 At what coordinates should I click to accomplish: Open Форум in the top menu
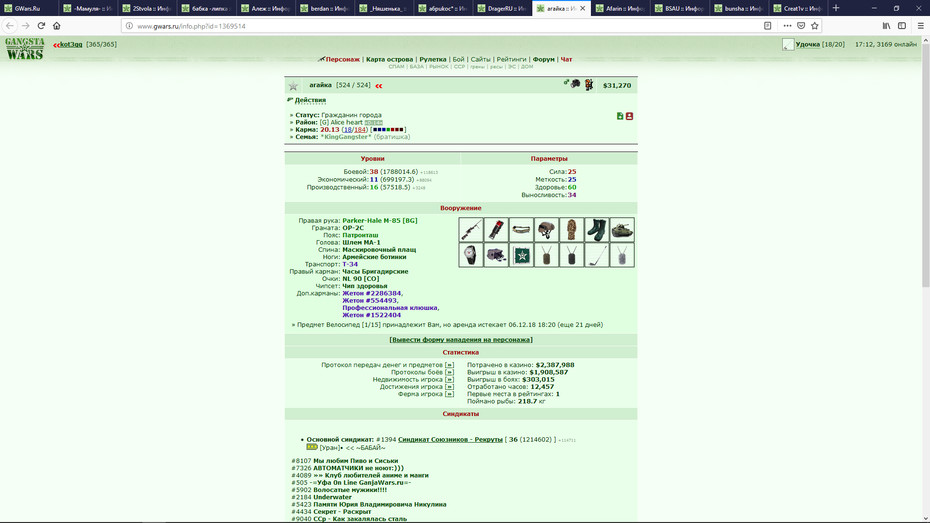(x=543, y=59)
